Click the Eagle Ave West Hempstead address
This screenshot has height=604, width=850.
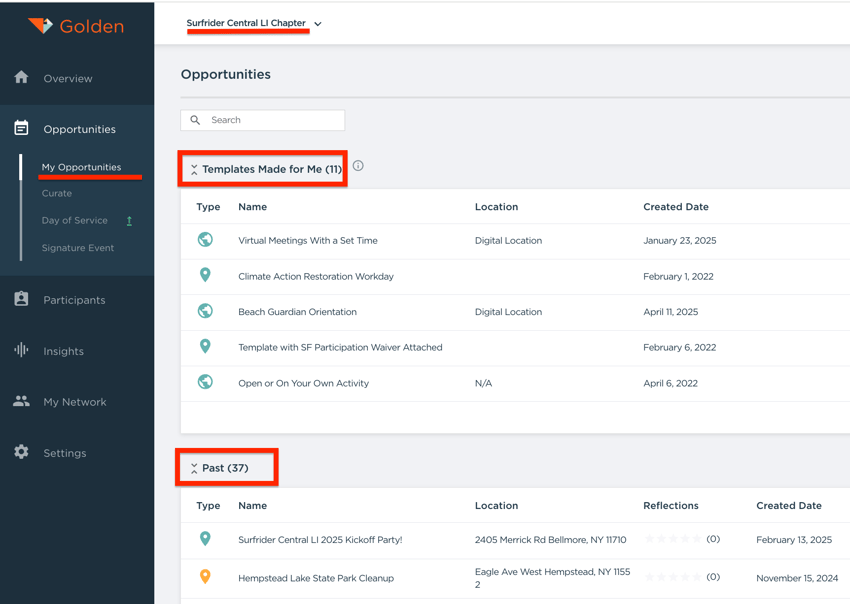point(553,578)
